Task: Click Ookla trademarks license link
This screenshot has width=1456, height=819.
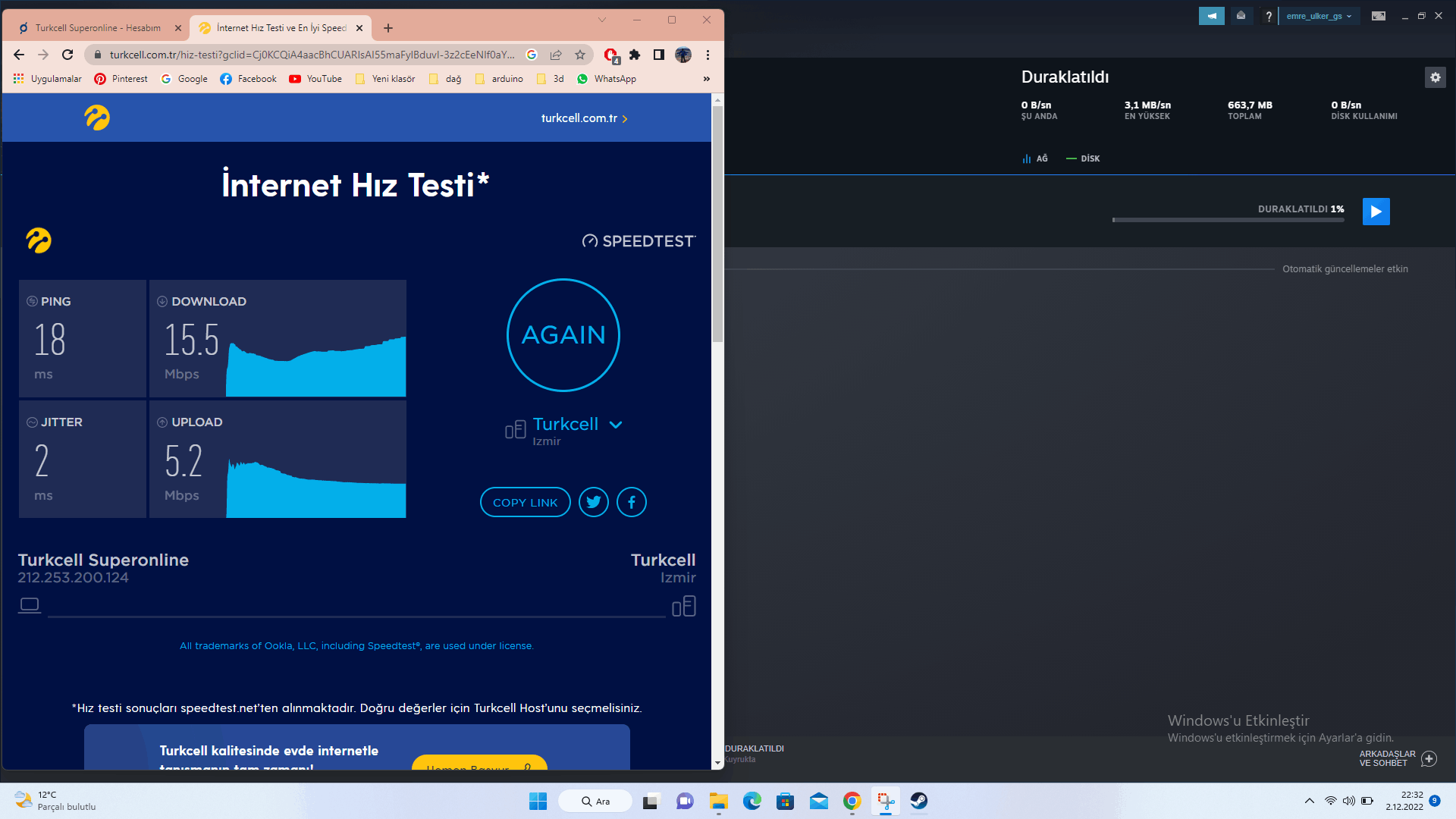Action: click(x=356, y=646)
